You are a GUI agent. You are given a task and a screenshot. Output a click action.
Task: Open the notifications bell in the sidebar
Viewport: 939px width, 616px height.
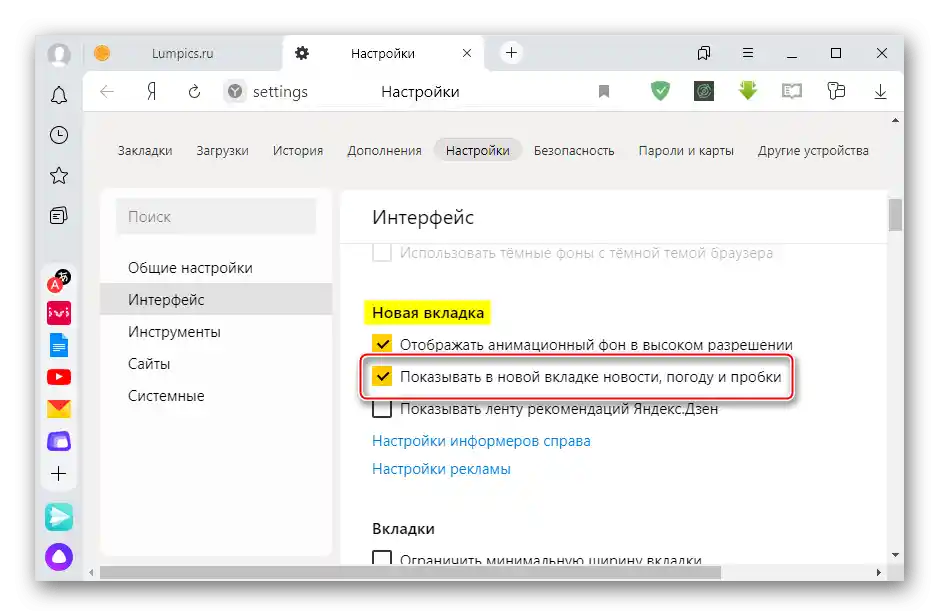[58, 95]
